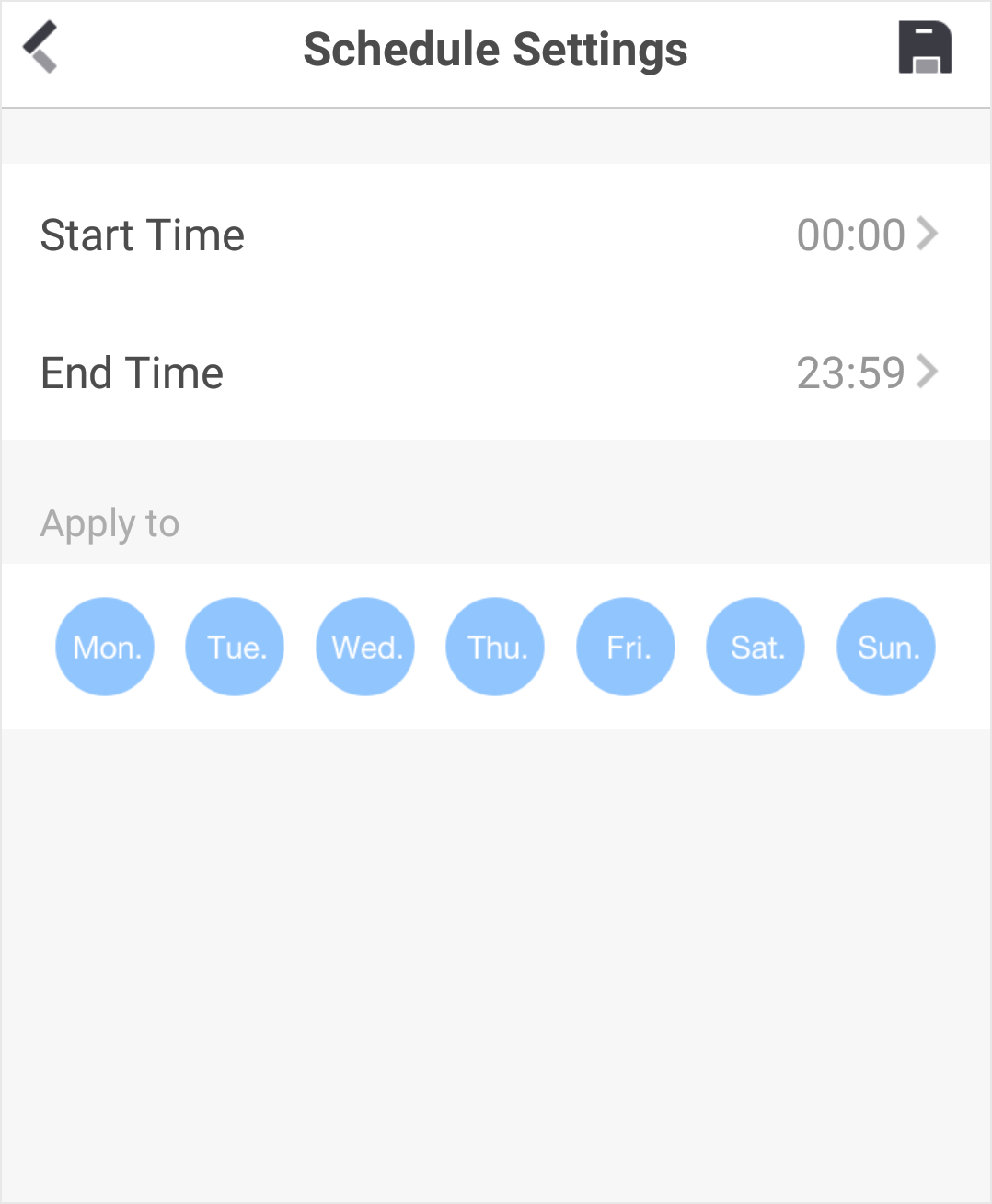This screenshot has width=992, height=1204.
Task: Toggle the Mon. day circle
Action: point(105,647)
